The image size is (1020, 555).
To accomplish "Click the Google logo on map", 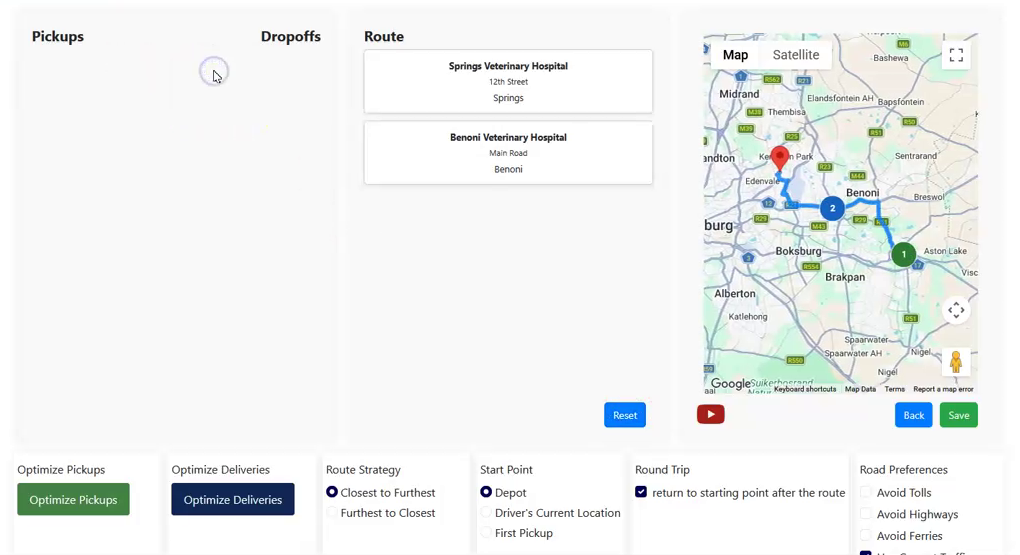I will [x=730, y=384].
